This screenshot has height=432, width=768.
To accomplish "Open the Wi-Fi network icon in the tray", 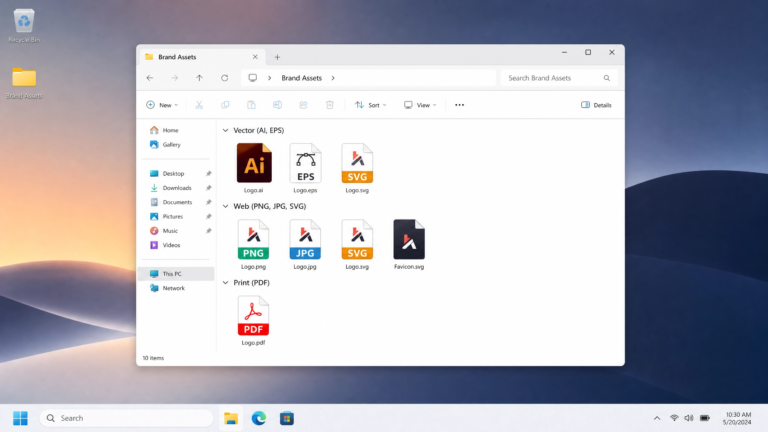I will [674, 418].
